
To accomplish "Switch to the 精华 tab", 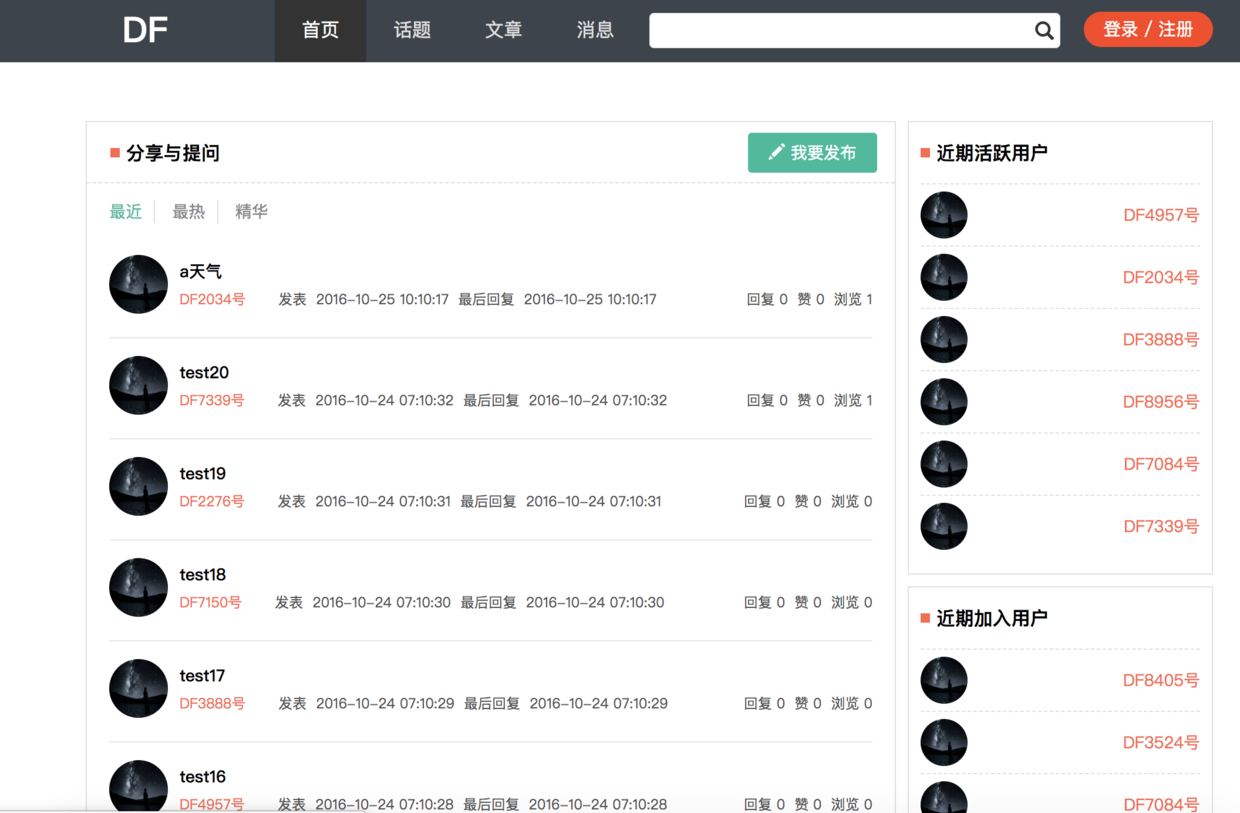I will coord(251,211).
